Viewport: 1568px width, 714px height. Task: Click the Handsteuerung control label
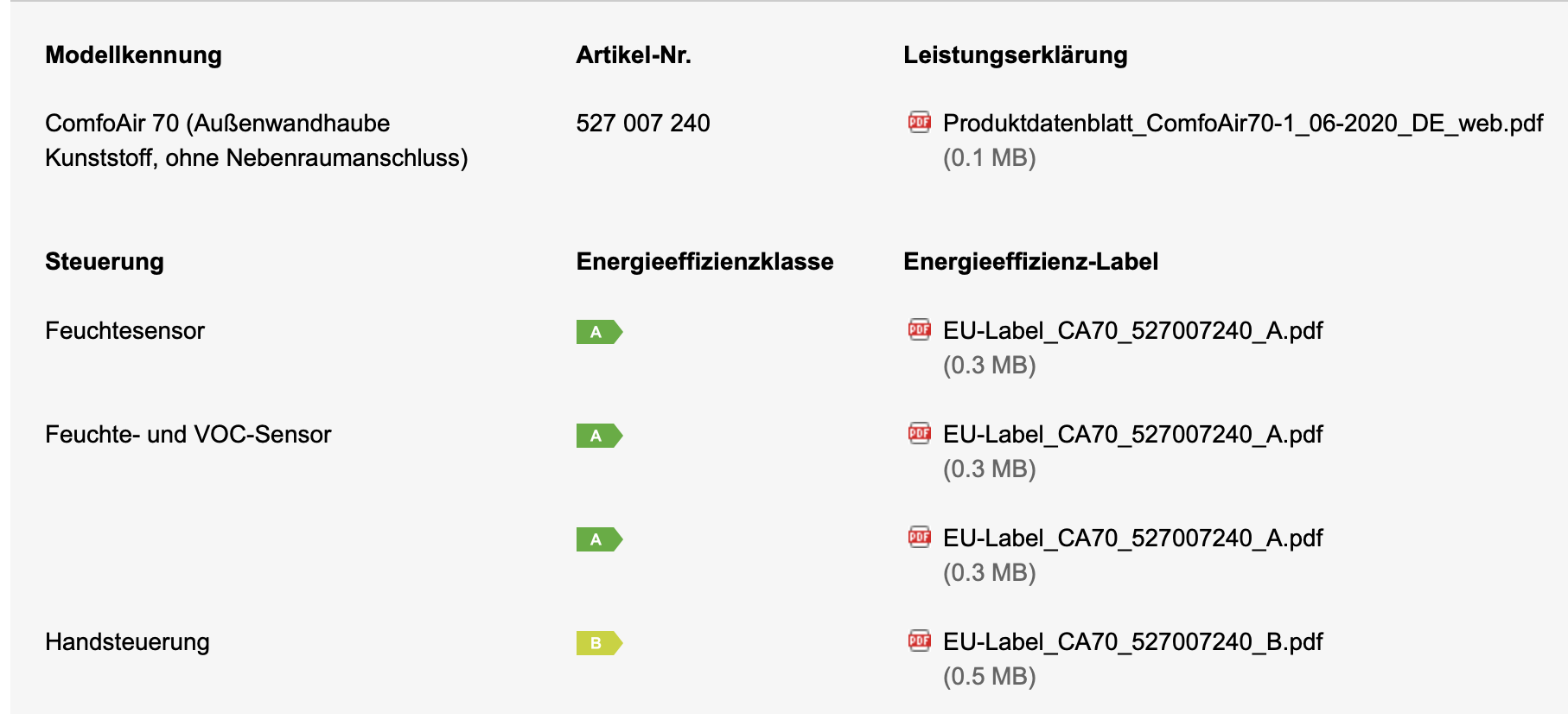coord(127,642)
